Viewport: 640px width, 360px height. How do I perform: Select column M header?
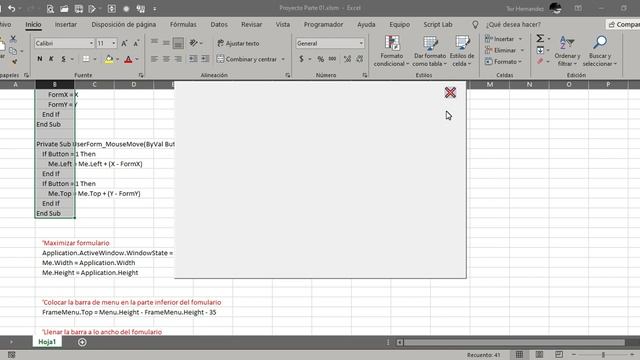pyautogui.click(x=490, y=84)
